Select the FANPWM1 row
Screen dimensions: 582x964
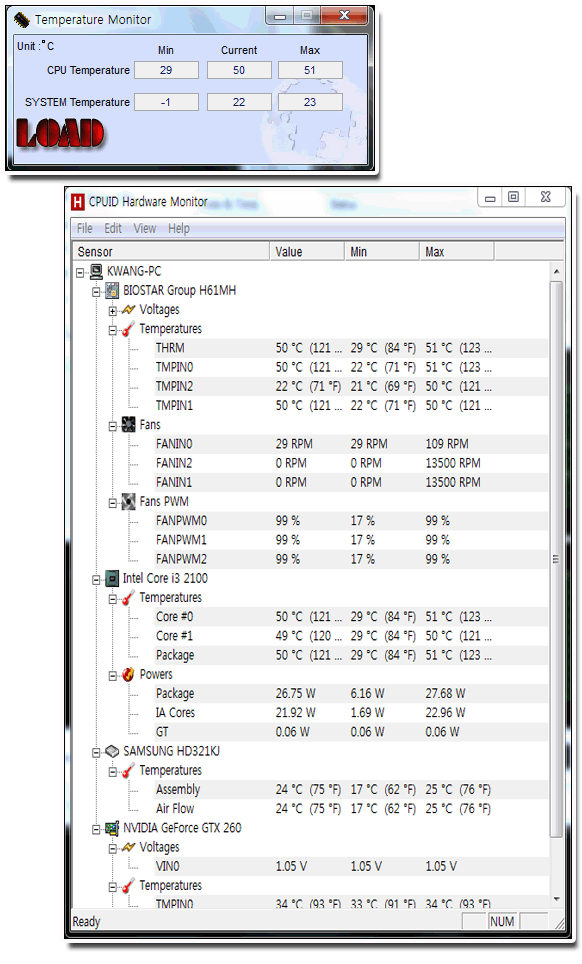tap(351, 540)
